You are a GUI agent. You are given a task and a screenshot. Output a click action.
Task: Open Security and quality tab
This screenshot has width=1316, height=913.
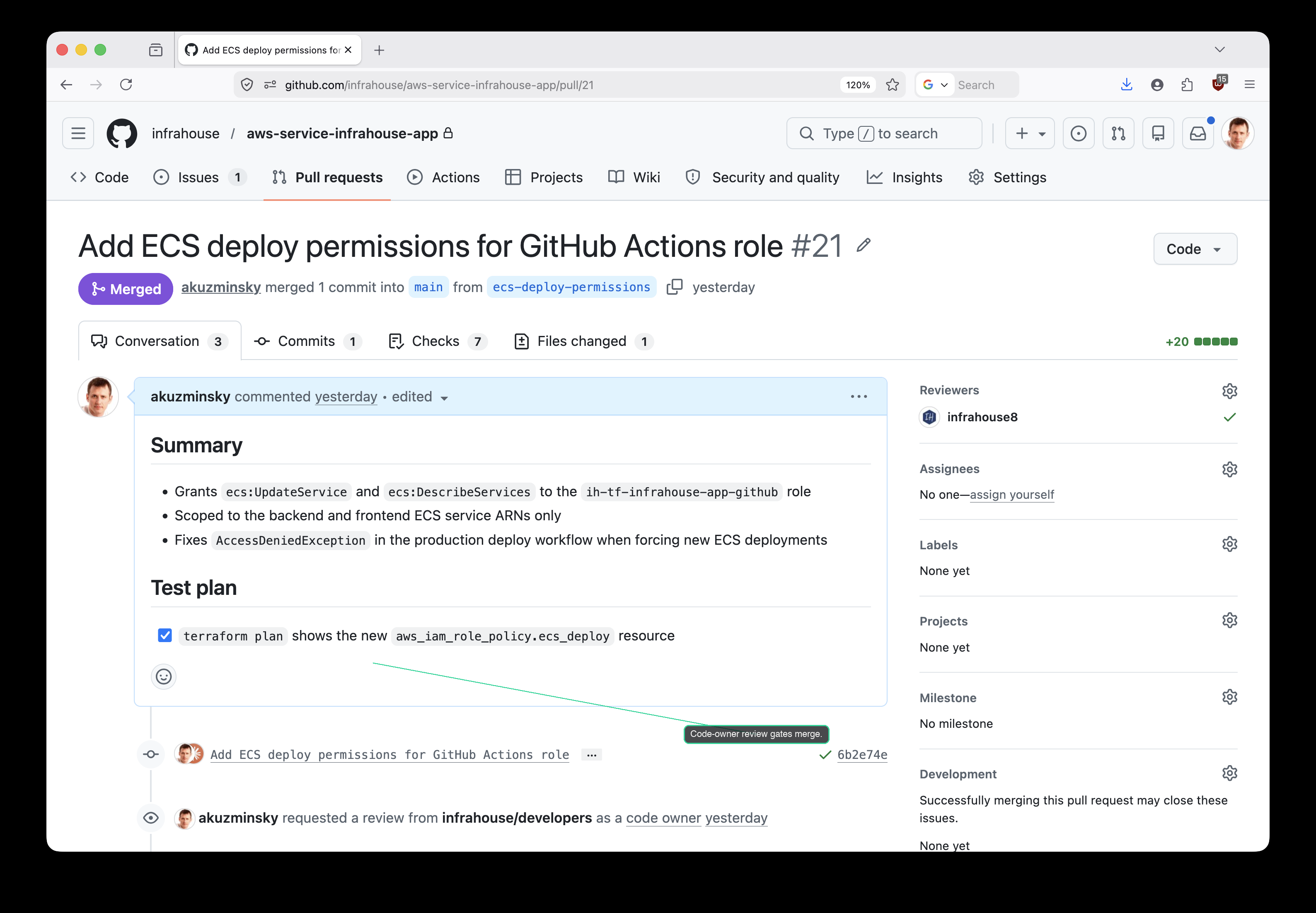(x=762, y=177)
